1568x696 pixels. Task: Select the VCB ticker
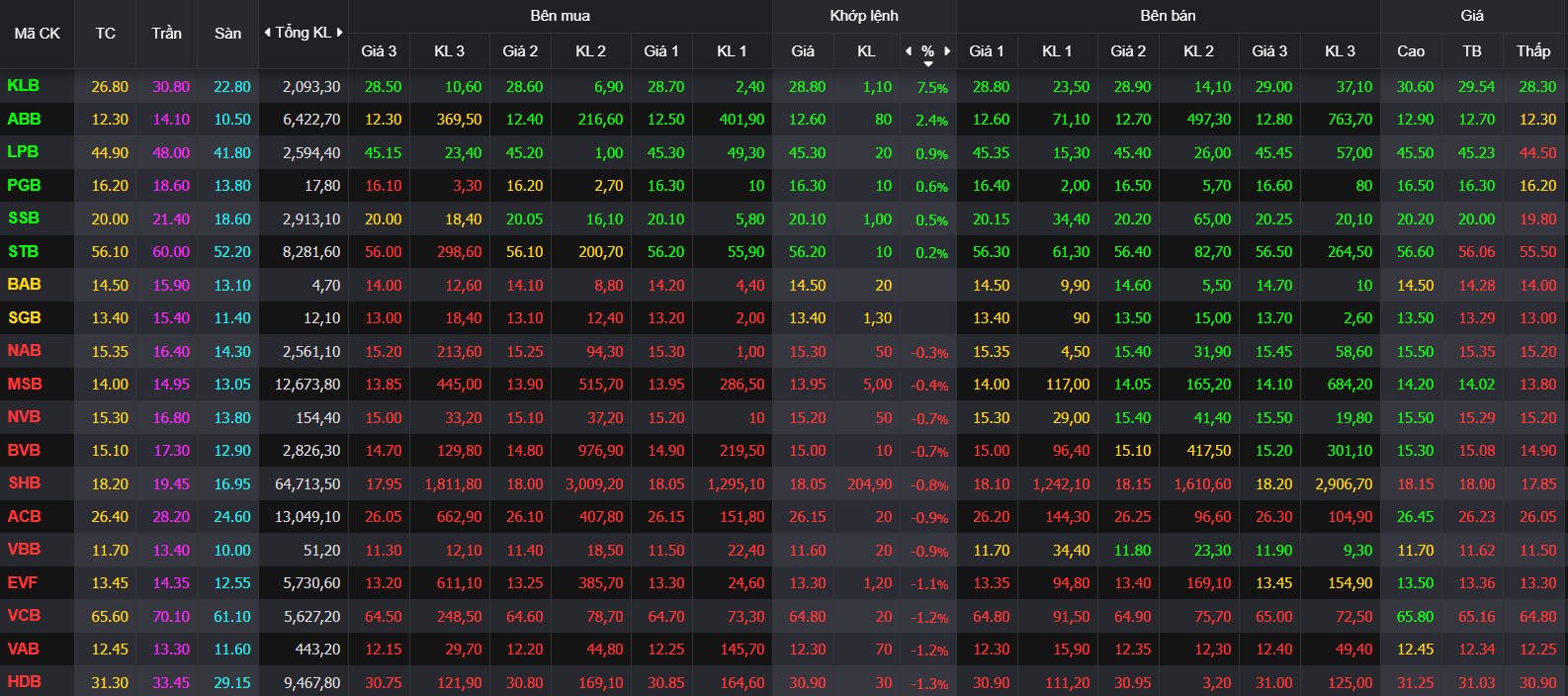click(x=24, y=616)
